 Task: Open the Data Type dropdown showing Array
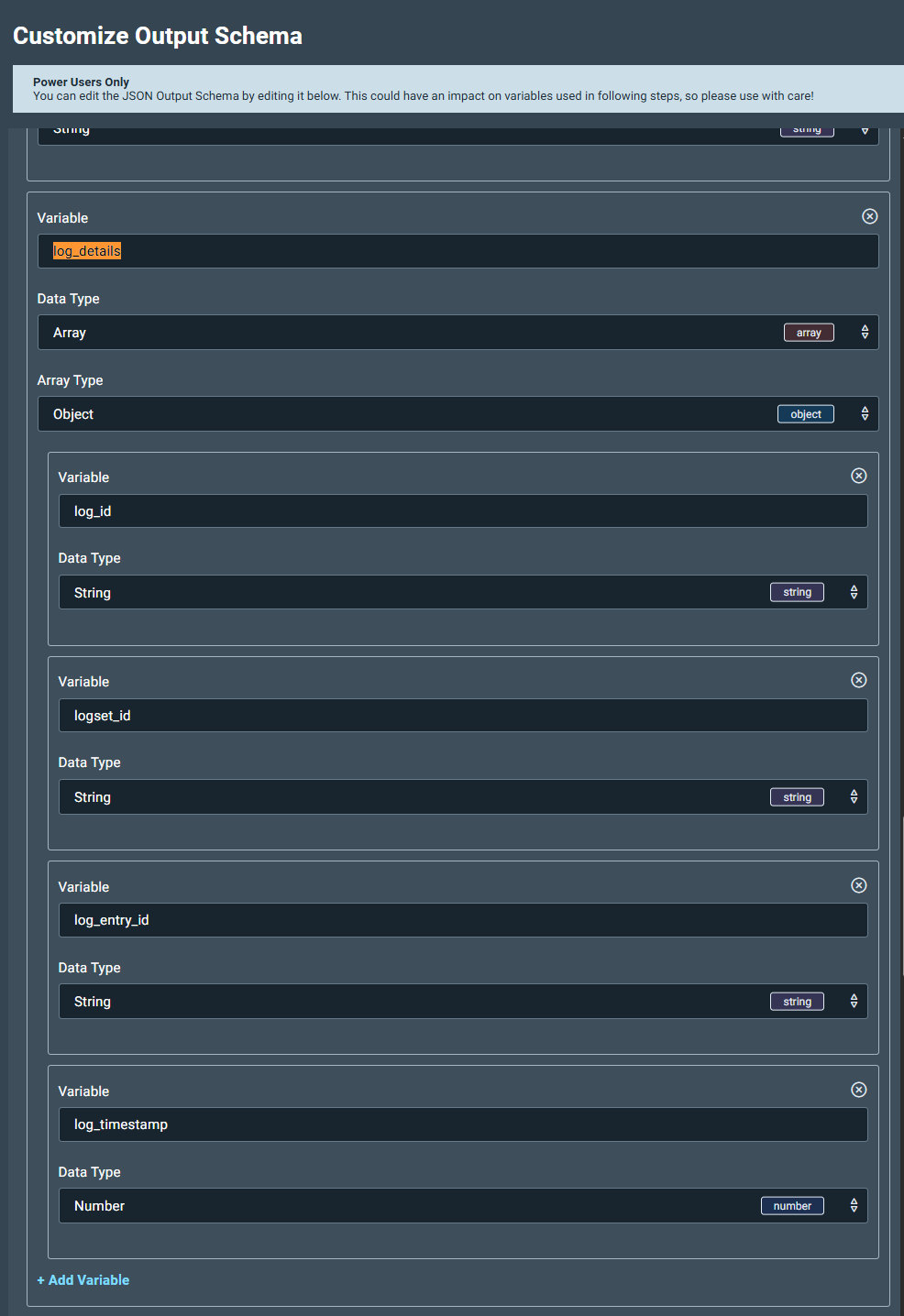pyautogui.click(x=457, y=333)
